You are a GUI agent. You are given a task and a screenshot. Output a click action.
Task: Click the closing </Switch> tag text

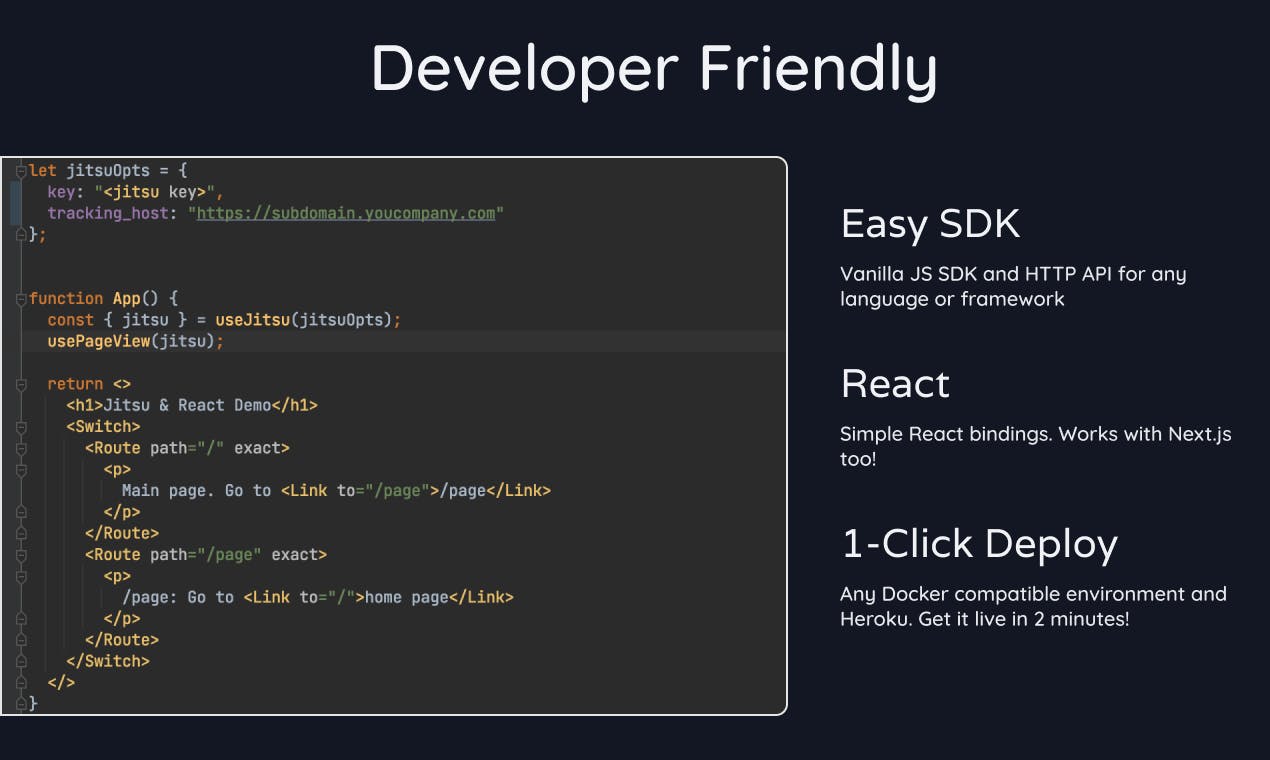tap(108, 661)
